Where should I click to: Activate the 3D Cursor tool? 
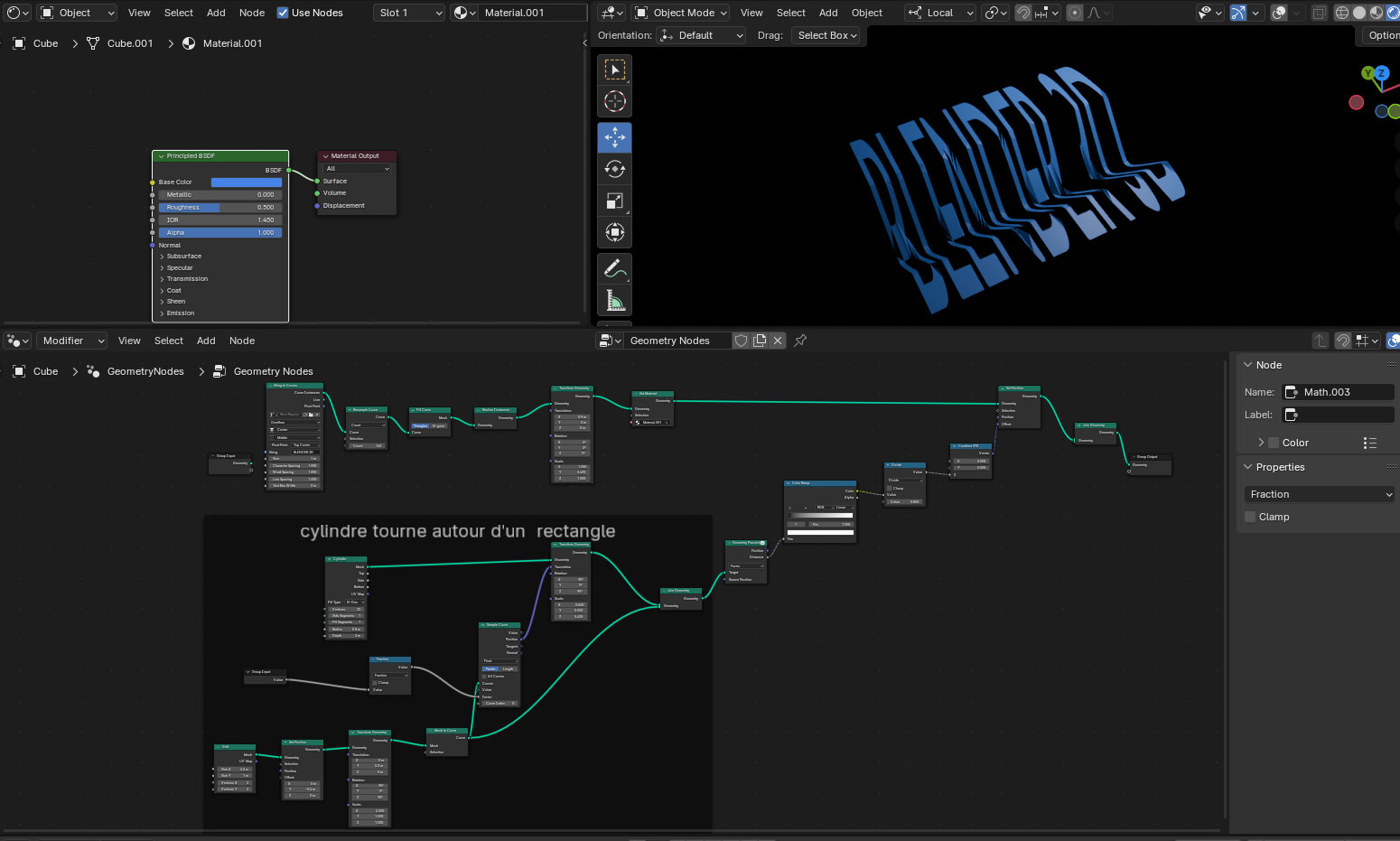pyautogui.click(x=615, y=101)
